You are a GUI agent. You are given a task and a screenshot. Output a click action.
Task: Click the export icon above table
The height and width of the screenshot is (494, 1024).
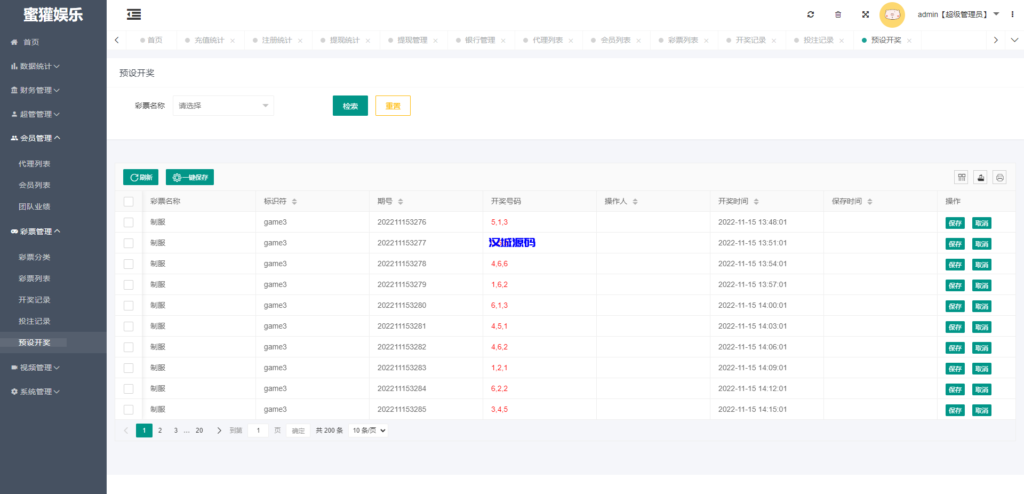(980, 177)
